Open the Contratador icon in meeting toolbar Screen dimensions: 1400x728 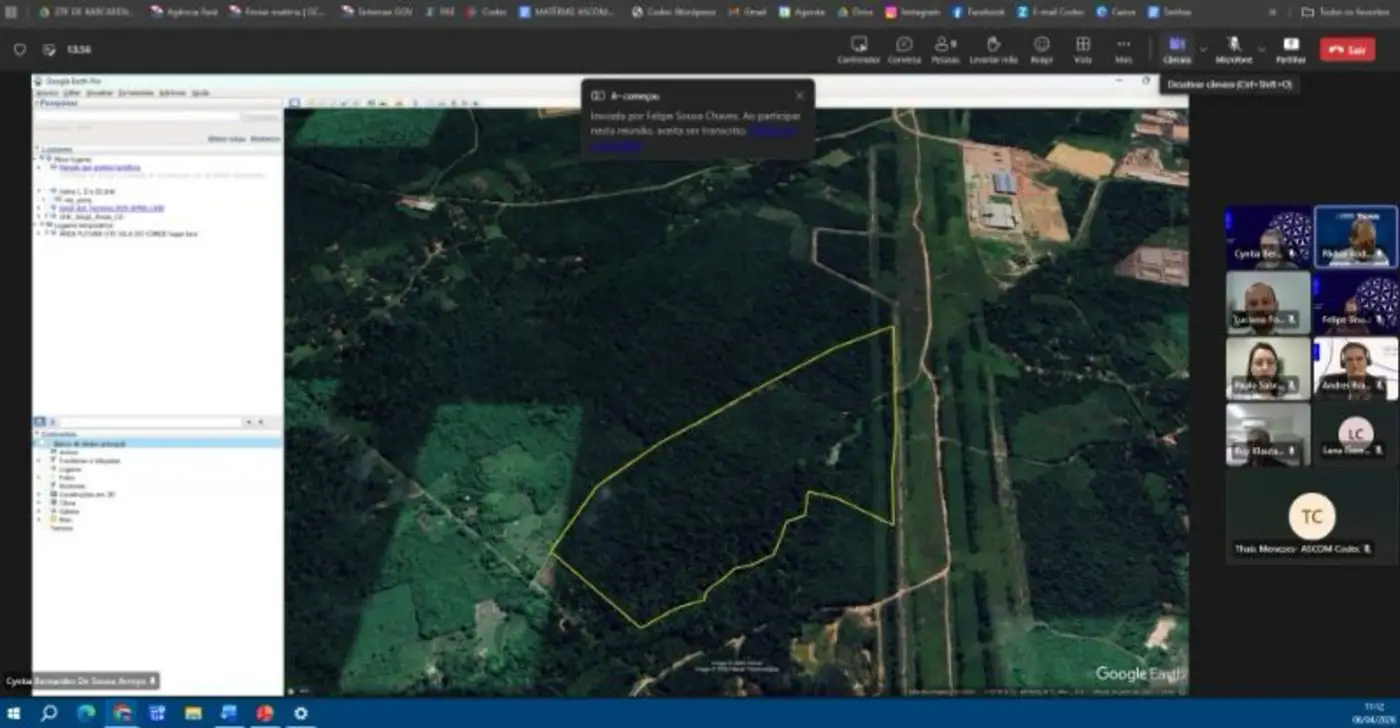(858, 49)
